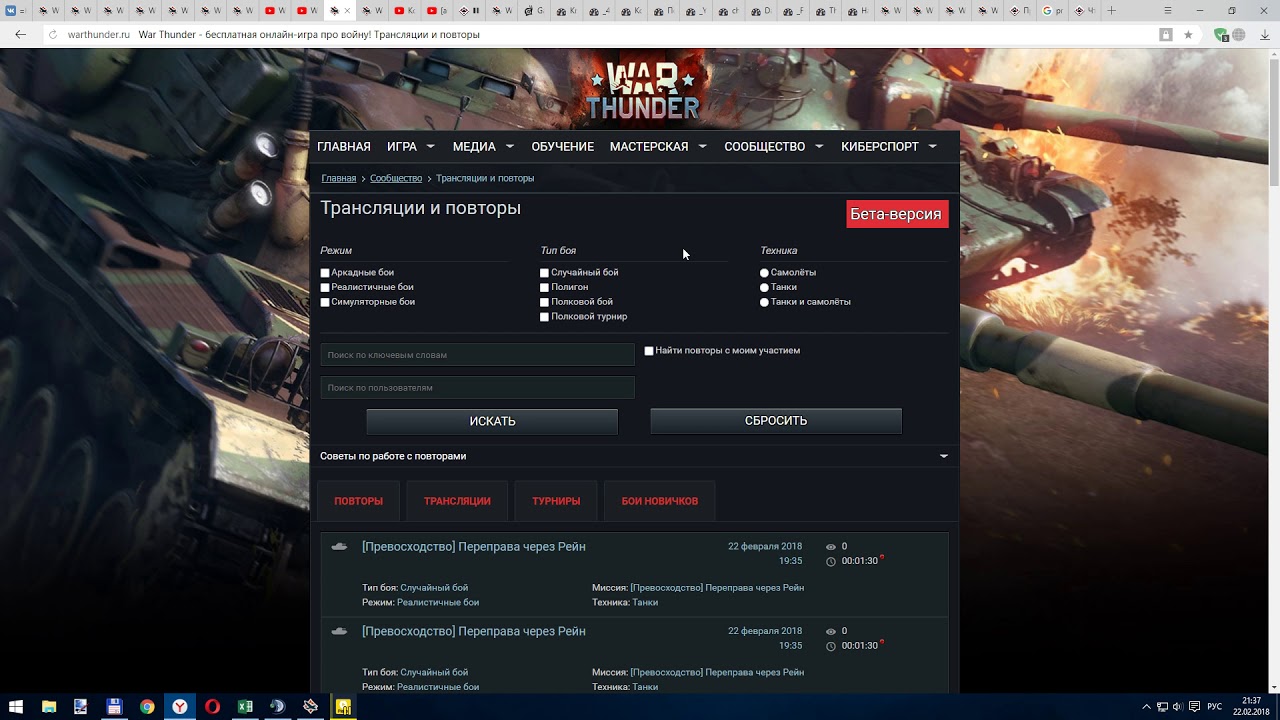This screenshot has width=1280, height=720.
Task: Expand the ИГРА menu dropdown
Action: tap(430, 146)
